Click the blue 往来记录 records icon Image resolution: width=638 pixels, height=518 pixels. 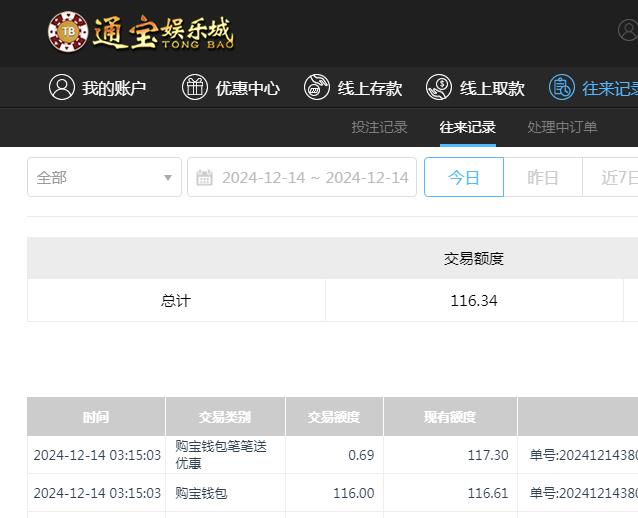pos(562,87)
